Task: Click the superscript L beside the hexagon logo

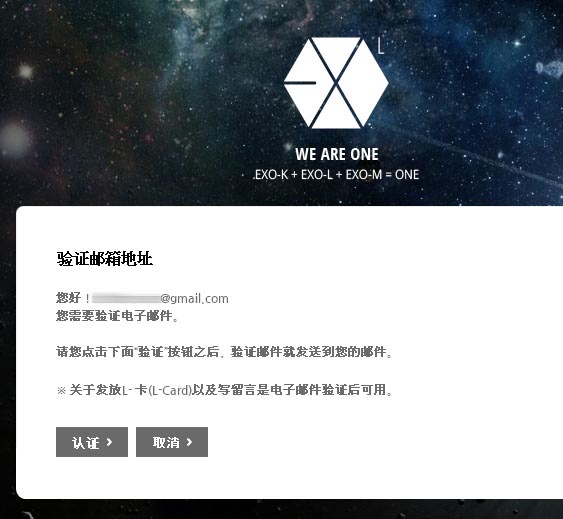Action: tap(381, 47)
